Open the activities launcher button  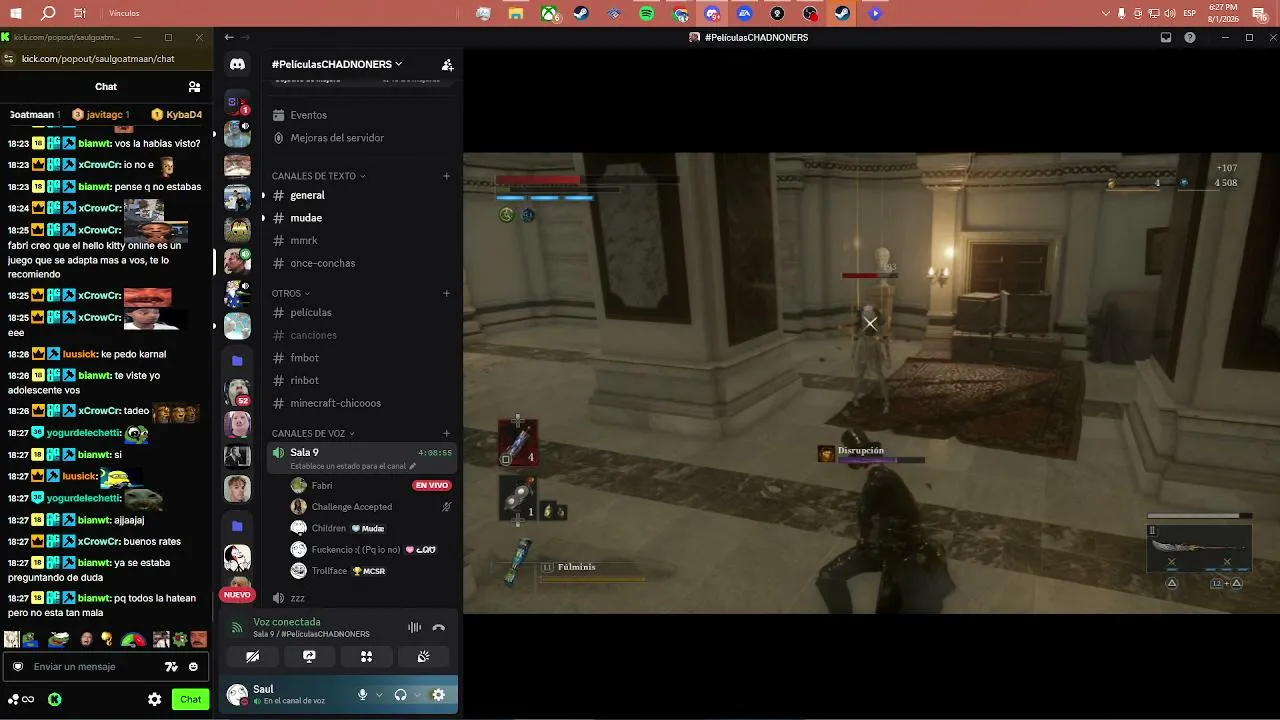pos(366,656)
